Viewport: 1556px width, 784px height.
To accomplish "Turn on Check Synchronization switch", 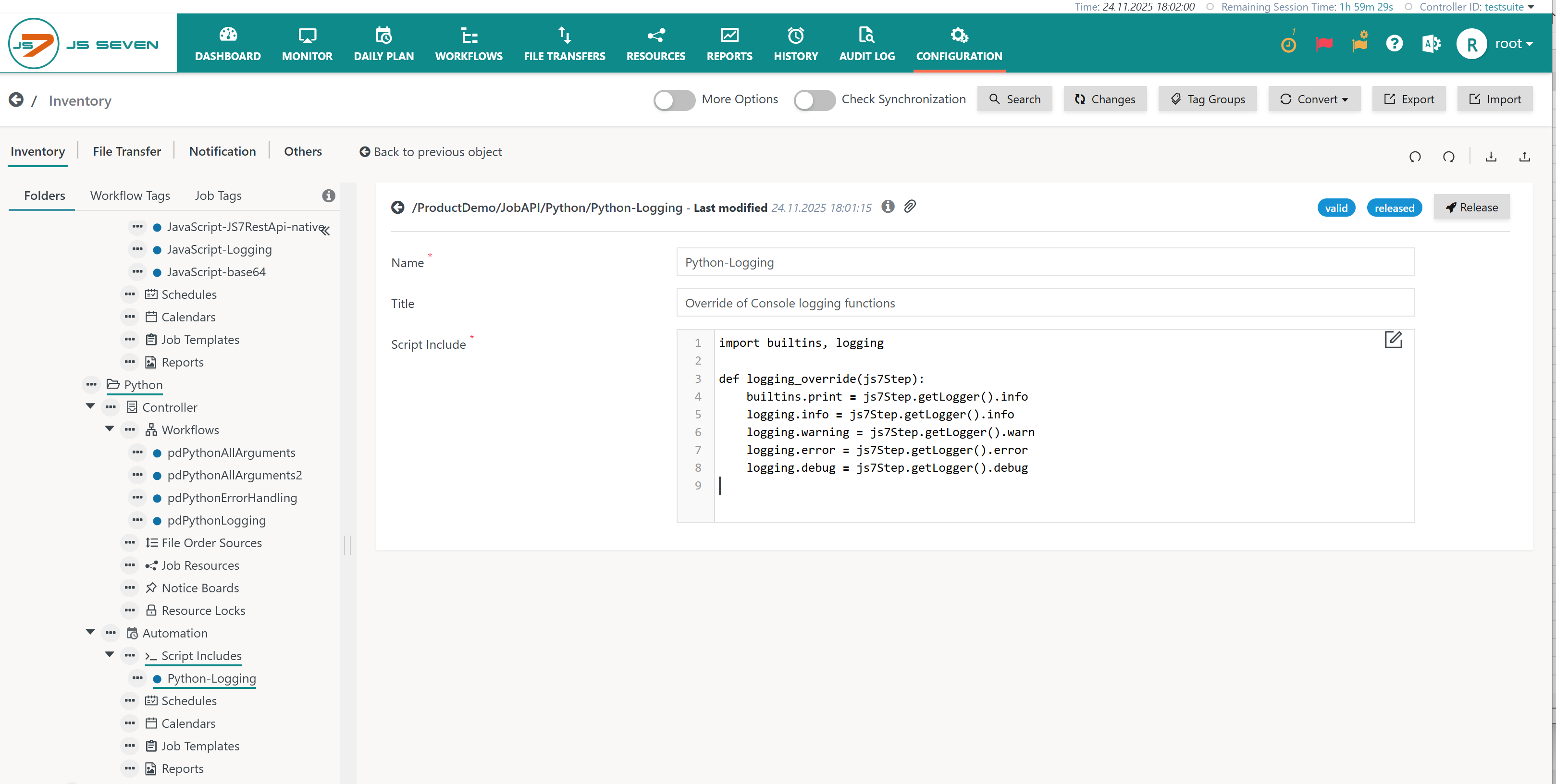I will (814, 99).
